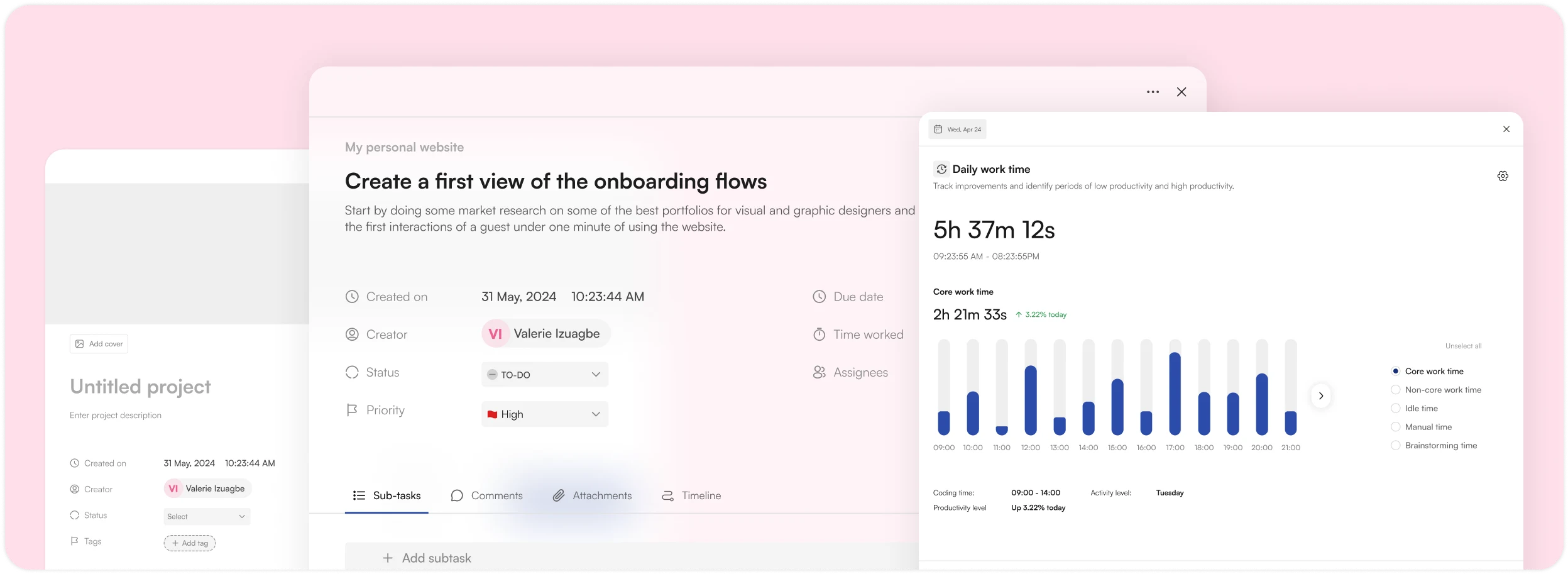Click the chart's next arrow to view later hours

1320,395
